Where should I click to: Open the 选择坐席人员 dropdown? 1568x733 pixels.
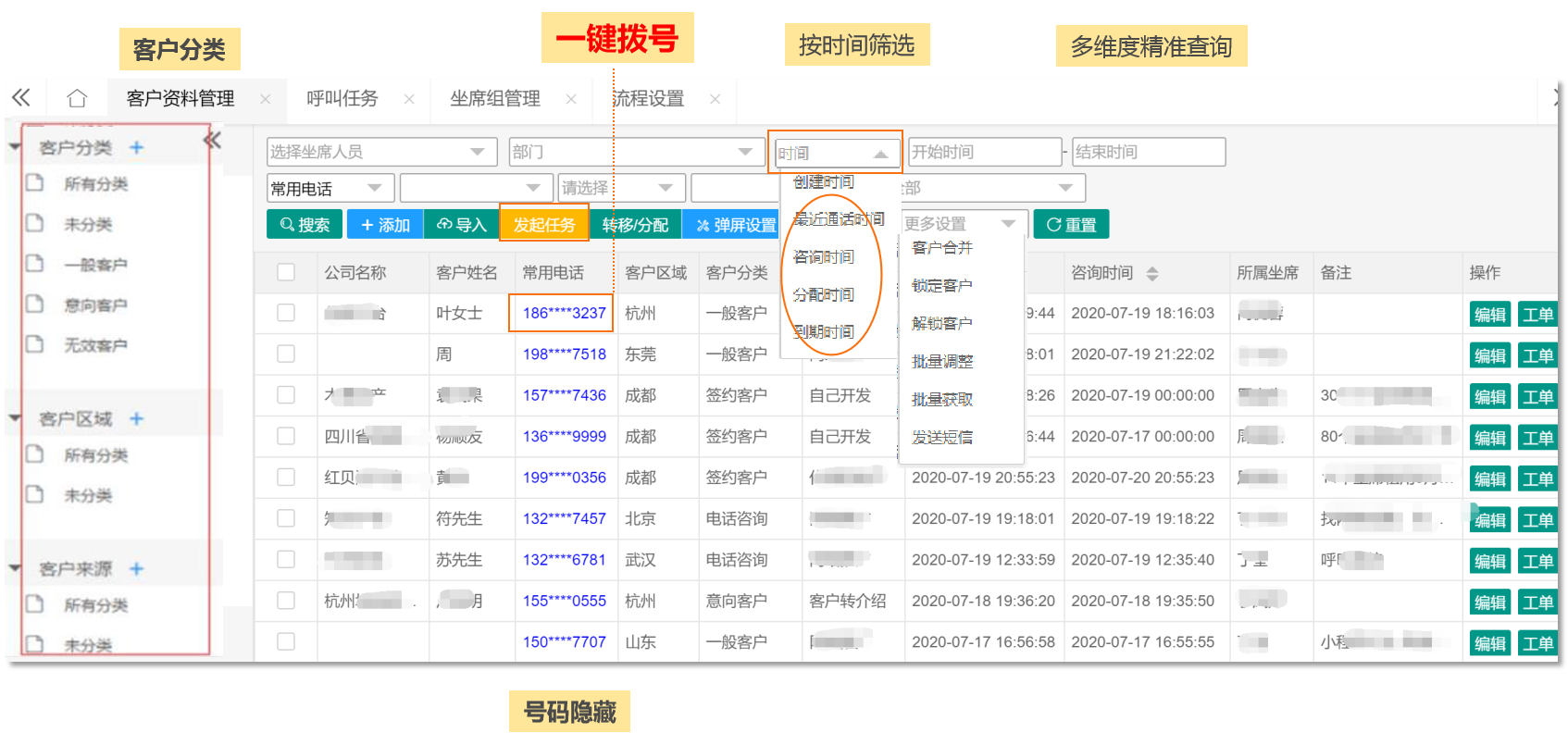(378, 152)
